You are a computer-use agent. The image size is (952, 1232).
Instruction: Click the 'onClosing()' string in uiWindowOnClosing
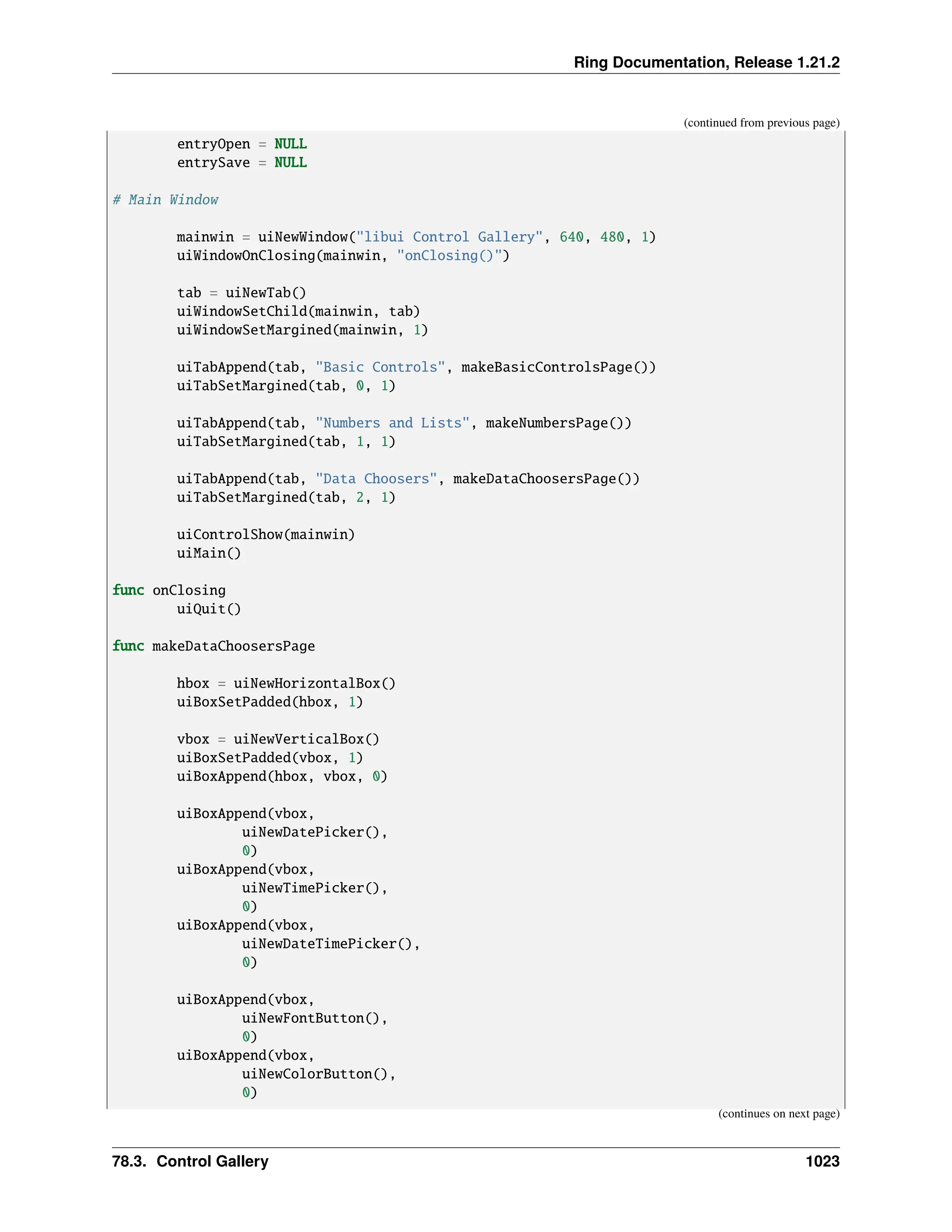tap(449, 256)
